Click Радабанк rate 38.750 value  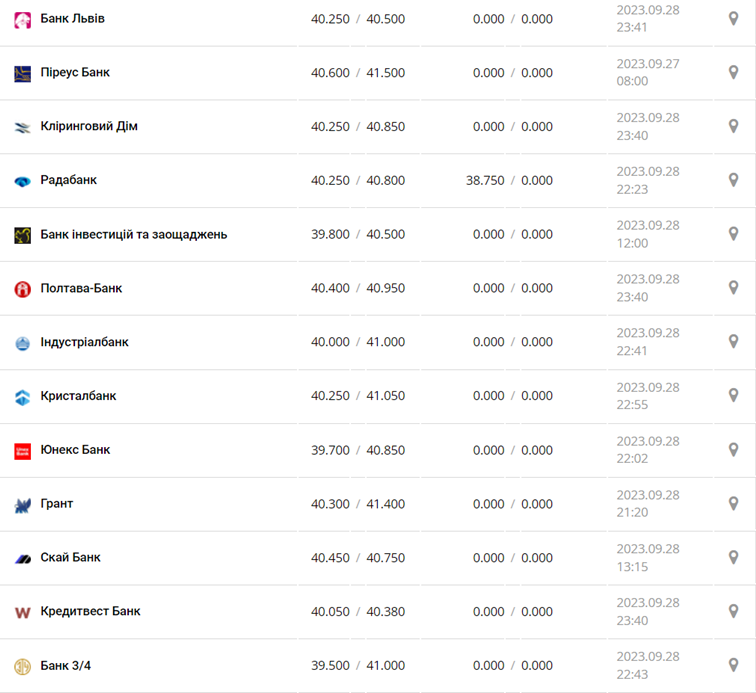[x=485, y=181]
